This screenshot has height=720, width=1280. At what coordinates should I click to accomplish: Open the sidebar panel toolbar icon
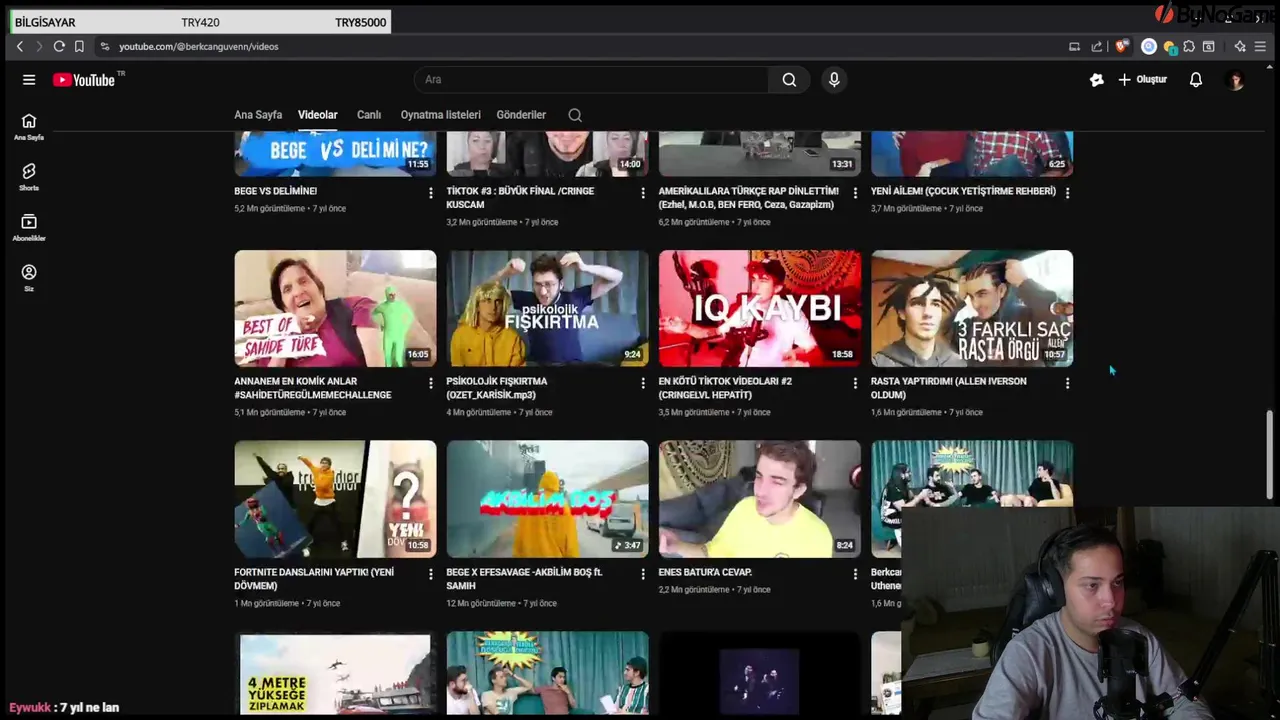point(1208,46)
